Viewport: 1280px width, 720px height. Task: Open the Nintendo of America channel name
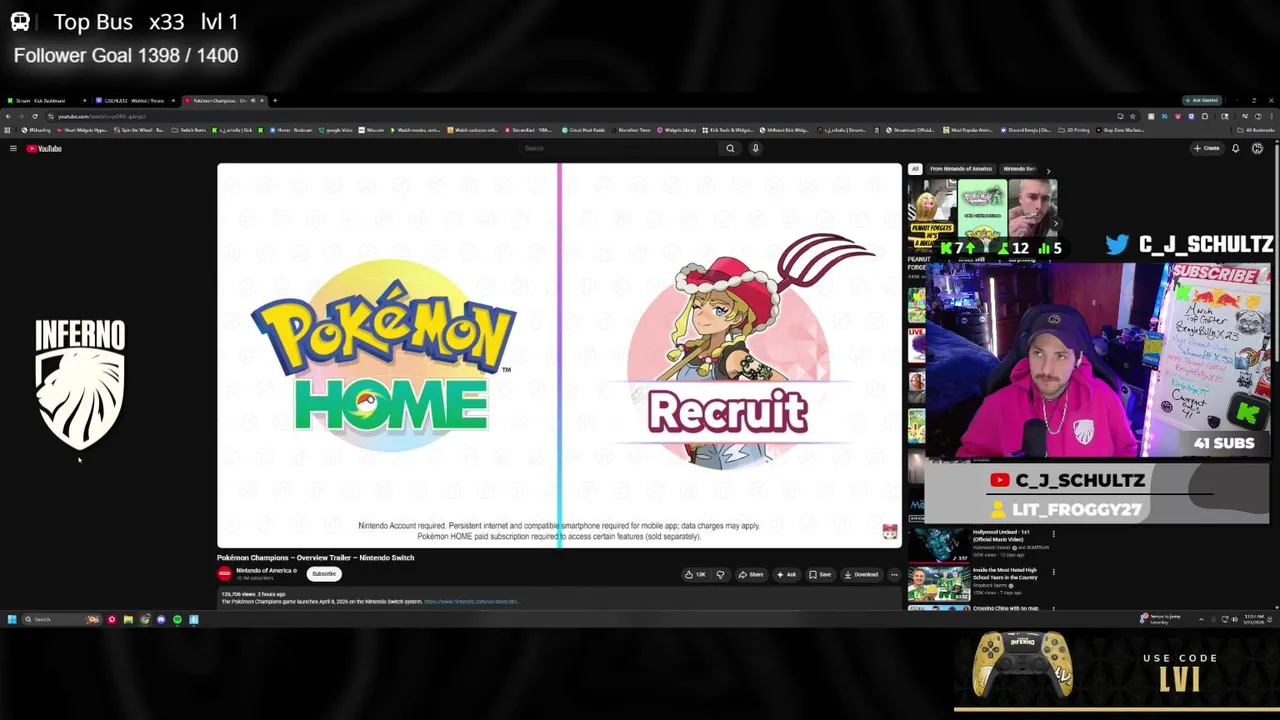(264, 571)
